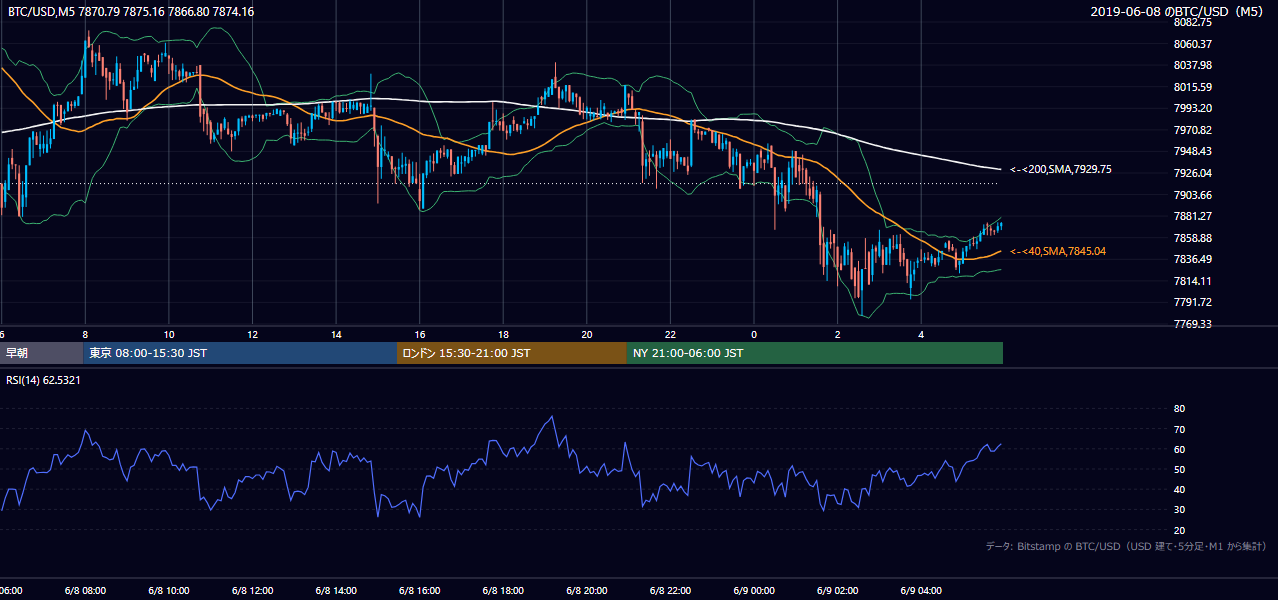Click the 6/8 10:00 time label

click(x=169, y=591)
